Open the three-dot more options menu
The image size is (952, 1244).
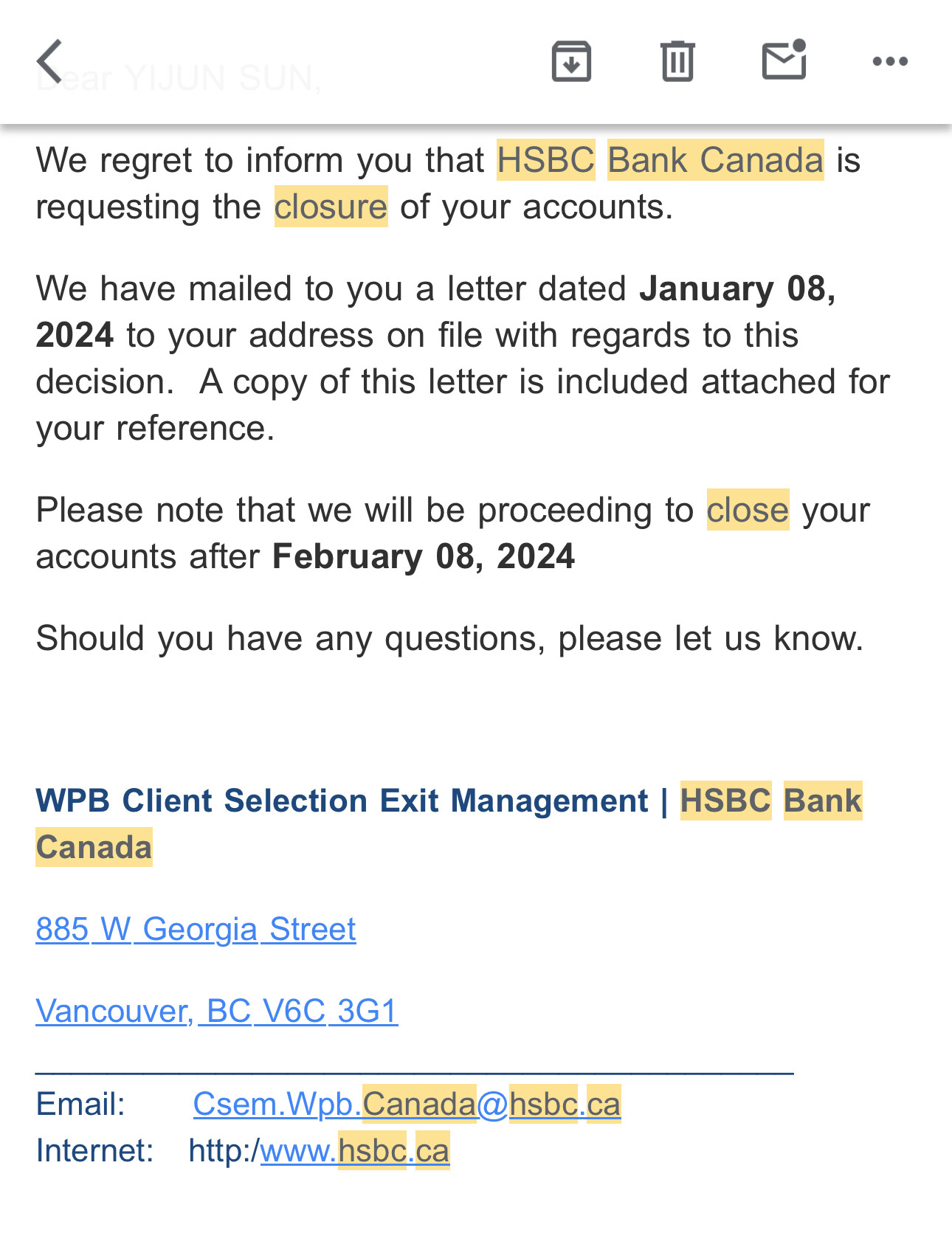tap(890, 61)
